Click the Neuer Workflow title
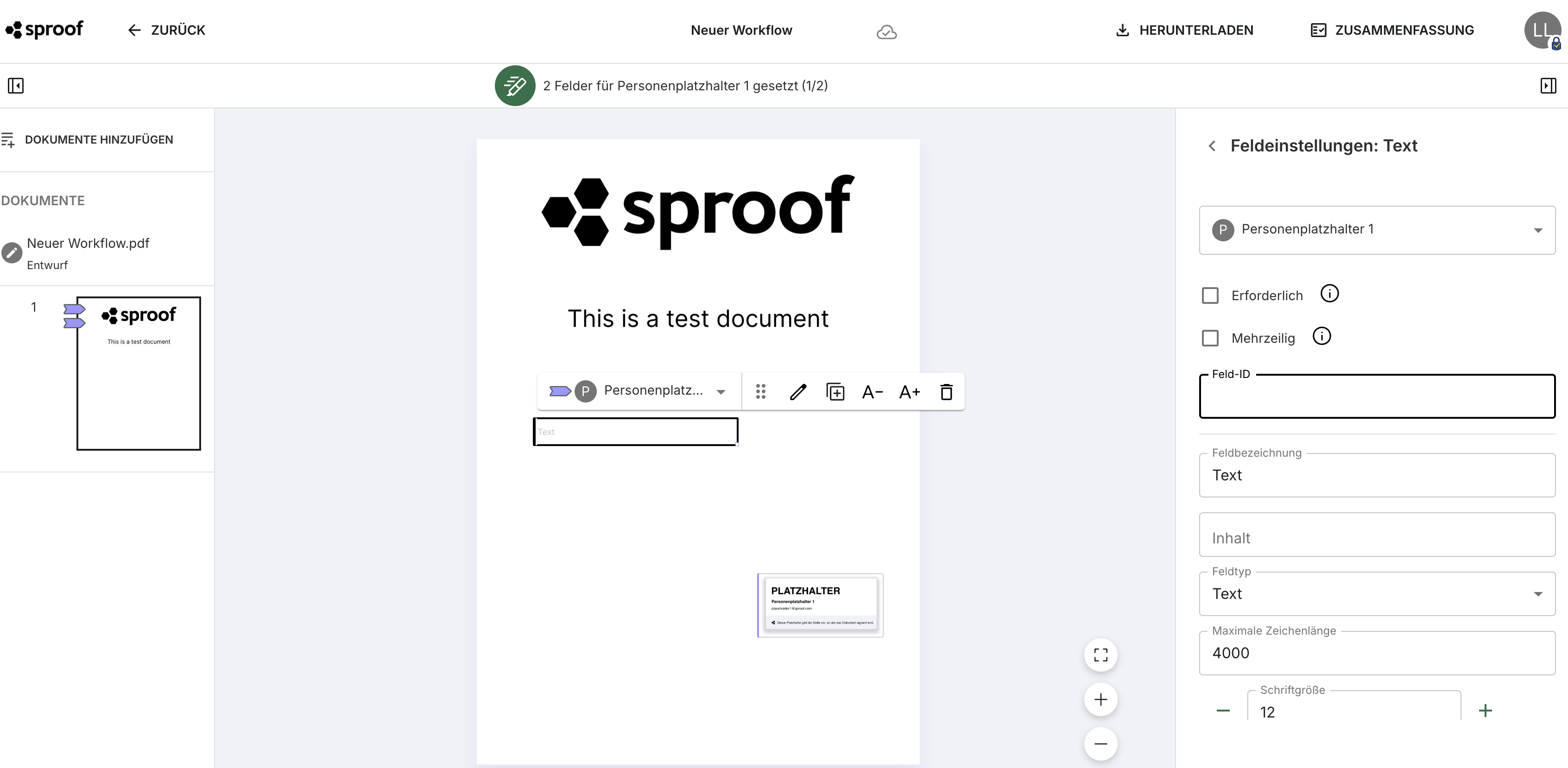 tap(741, 31)
